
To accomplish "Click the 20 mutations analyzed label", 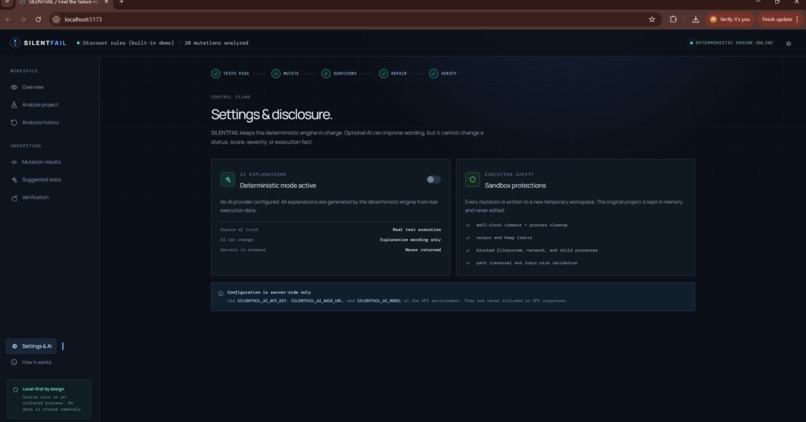I will (x=216, y=43).
